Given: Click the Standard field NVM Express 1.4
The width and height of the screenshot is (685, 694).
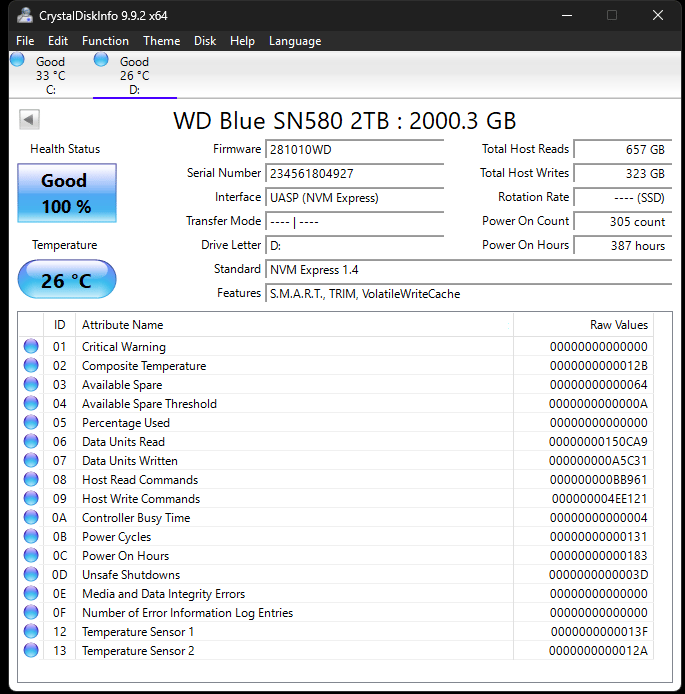Looking at the screenshot, I should [x=469, y=270].
